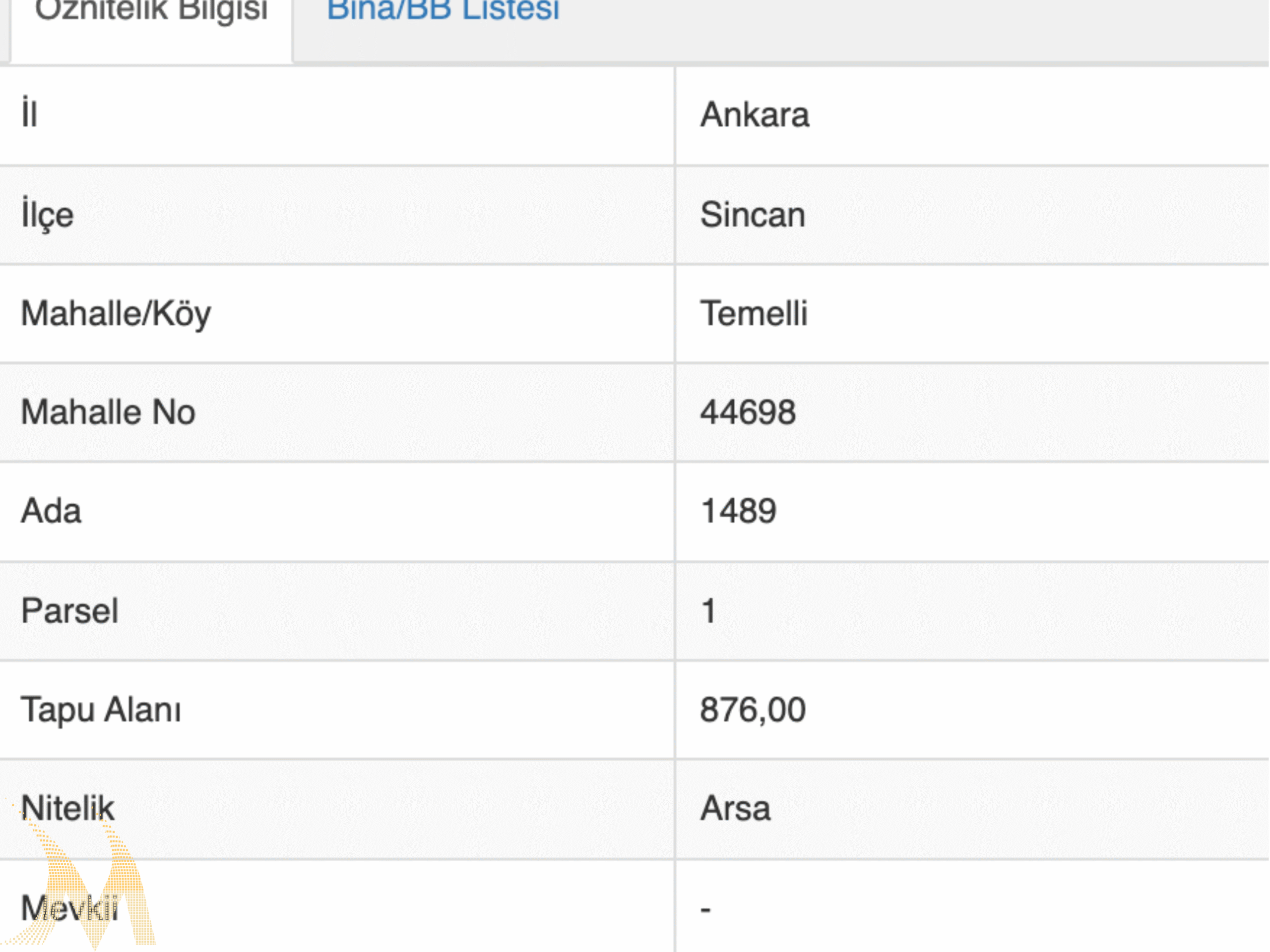Click the İl row label

click(29, 112)
